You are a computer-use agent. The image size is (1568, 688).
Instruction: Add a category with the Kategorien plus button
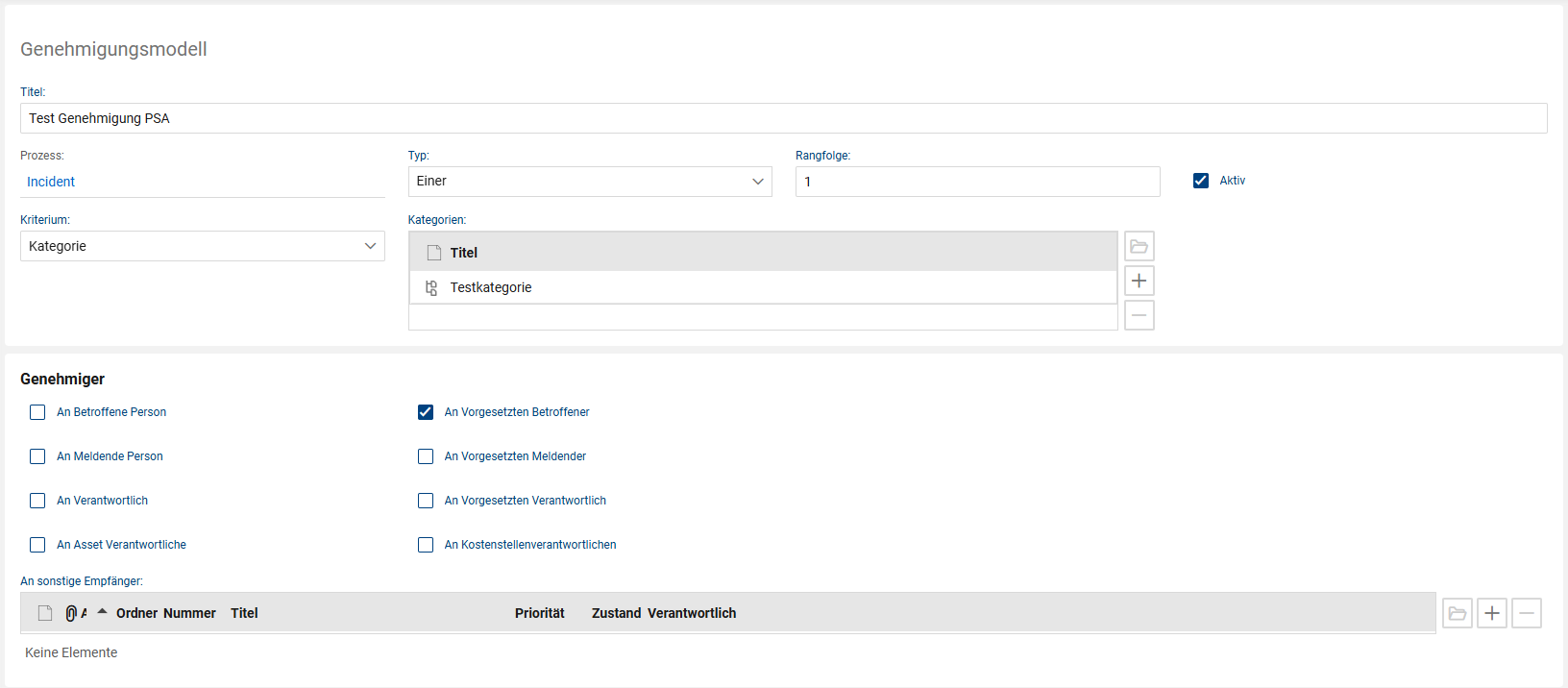tap(1139, 281)
